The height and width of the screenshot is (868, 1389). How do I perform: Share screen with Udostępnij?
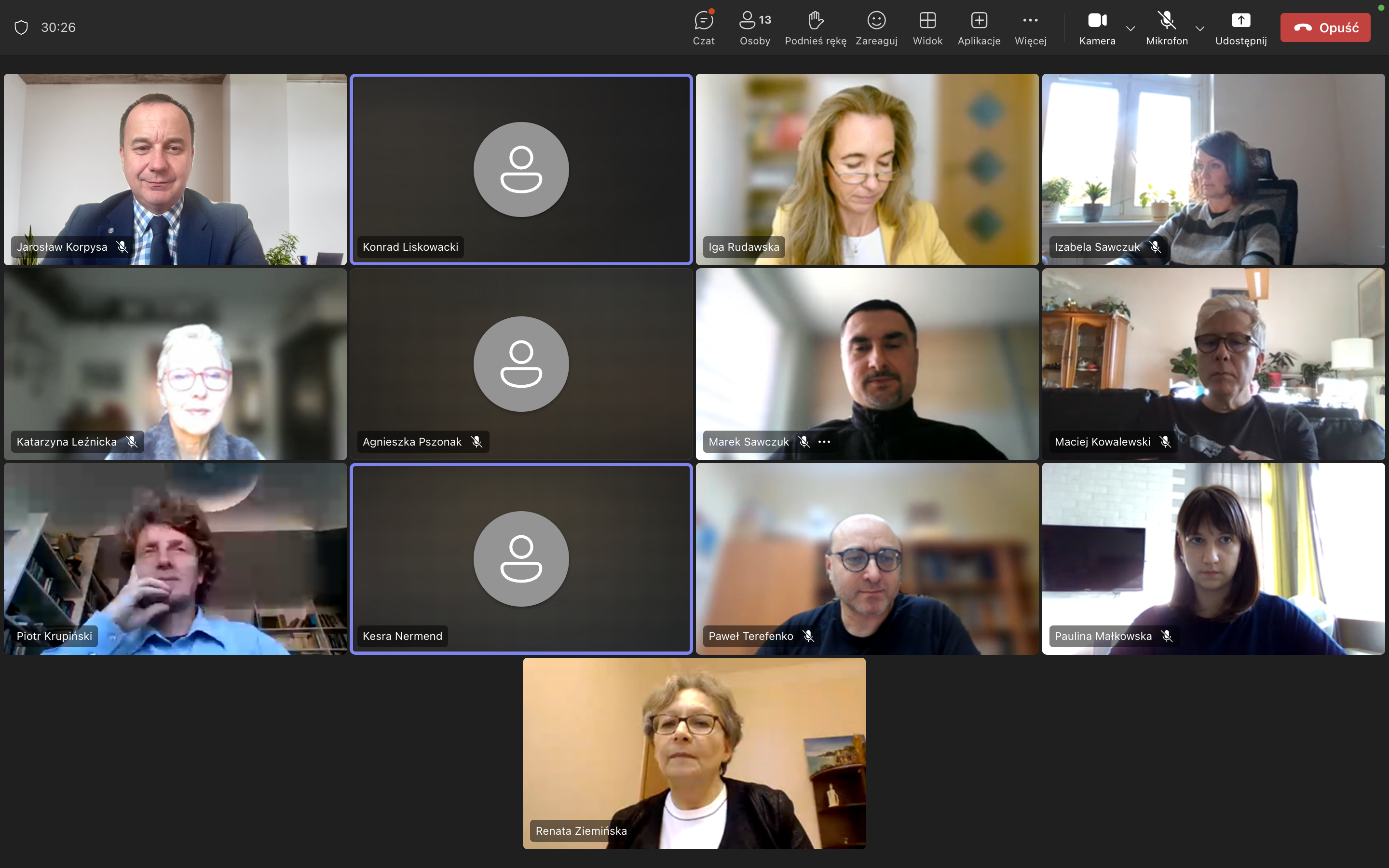click(1240, 27)
